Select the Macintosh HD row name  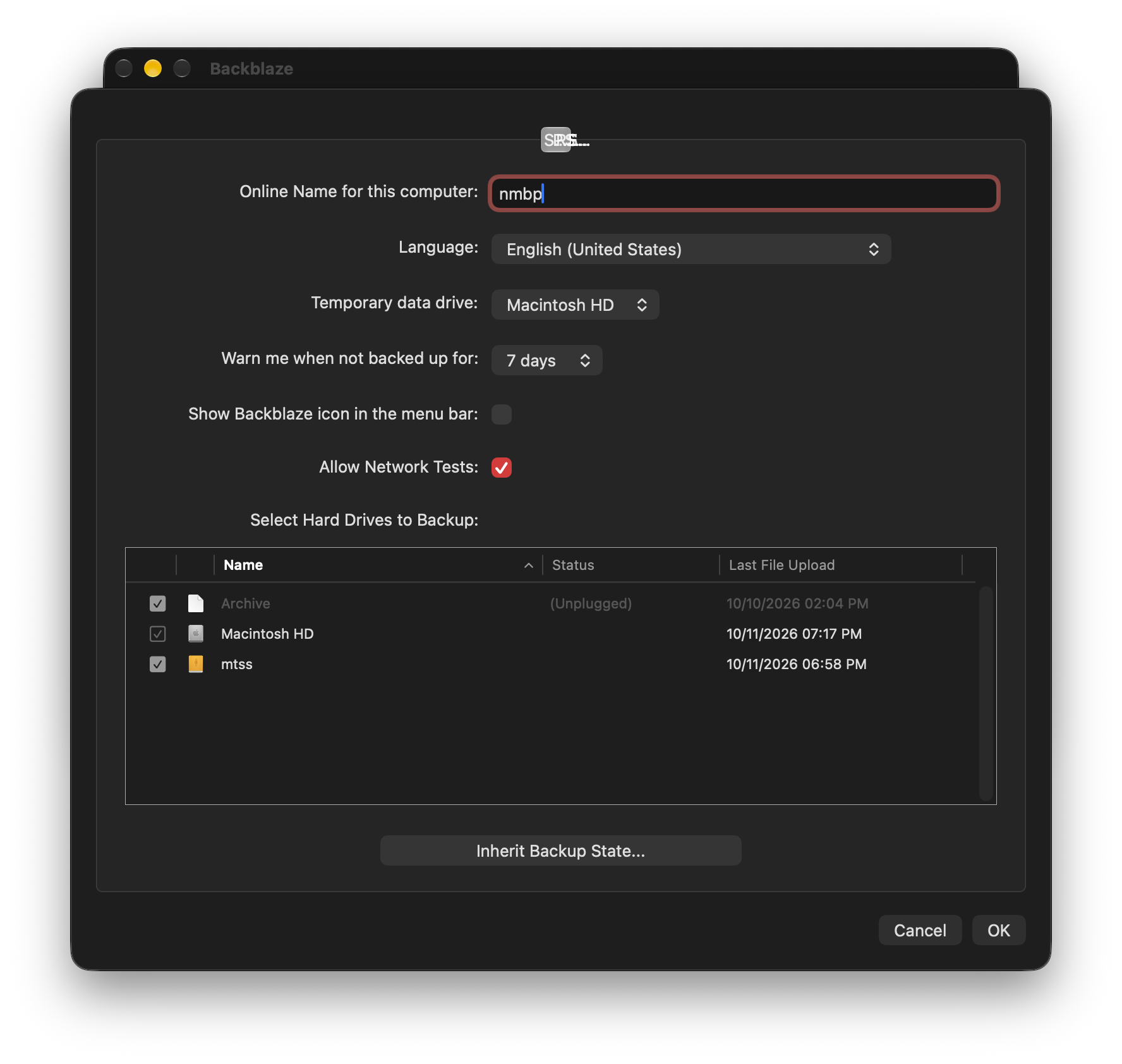pos(267,634)
